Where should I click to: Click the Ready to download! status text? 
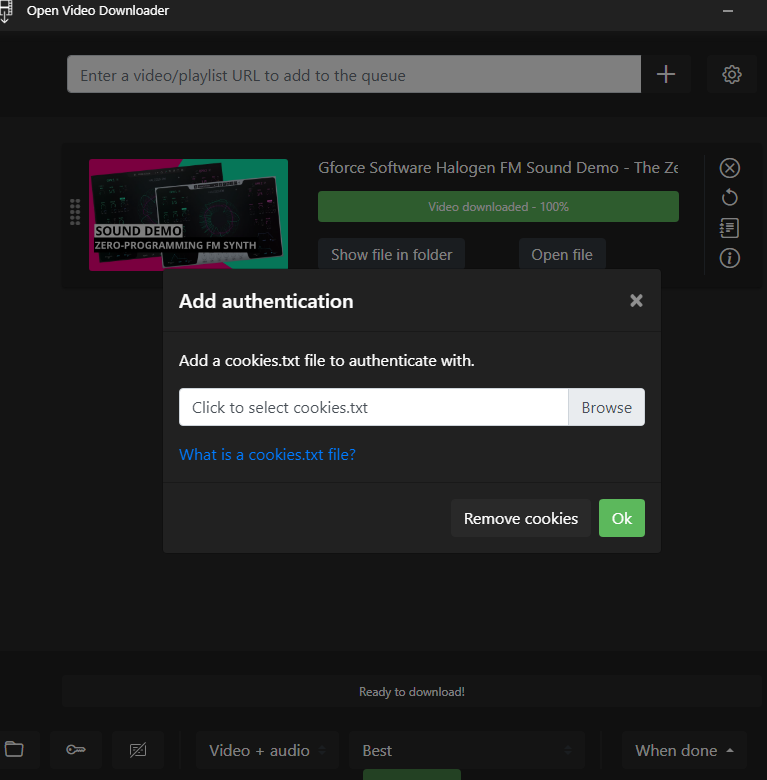click(412, 691)
